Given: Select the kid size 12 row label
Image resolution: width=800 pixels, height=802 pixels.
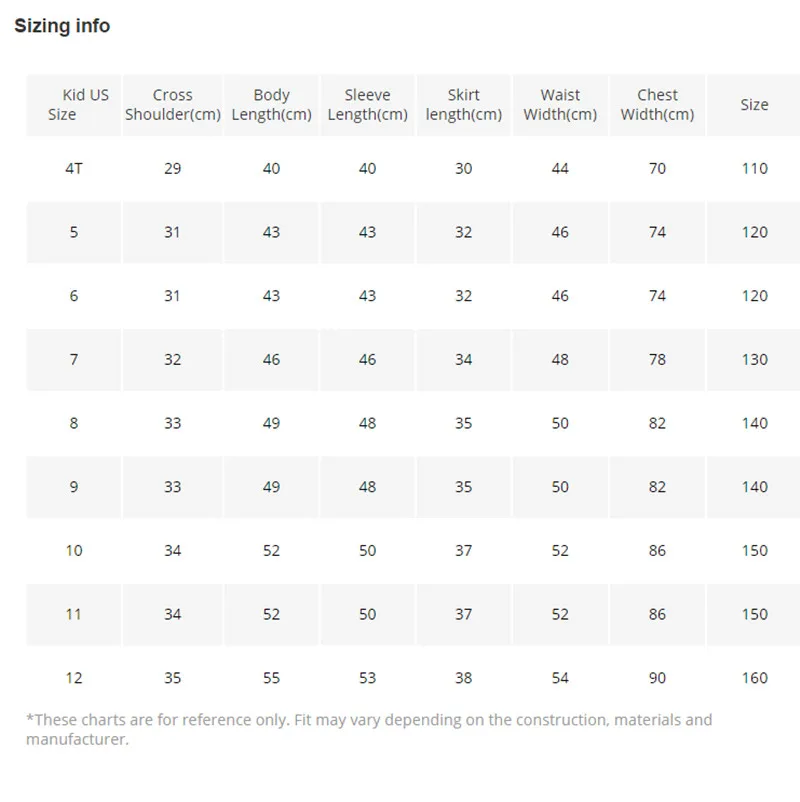Looking at the screenshot, I should (x=74, y=678).
